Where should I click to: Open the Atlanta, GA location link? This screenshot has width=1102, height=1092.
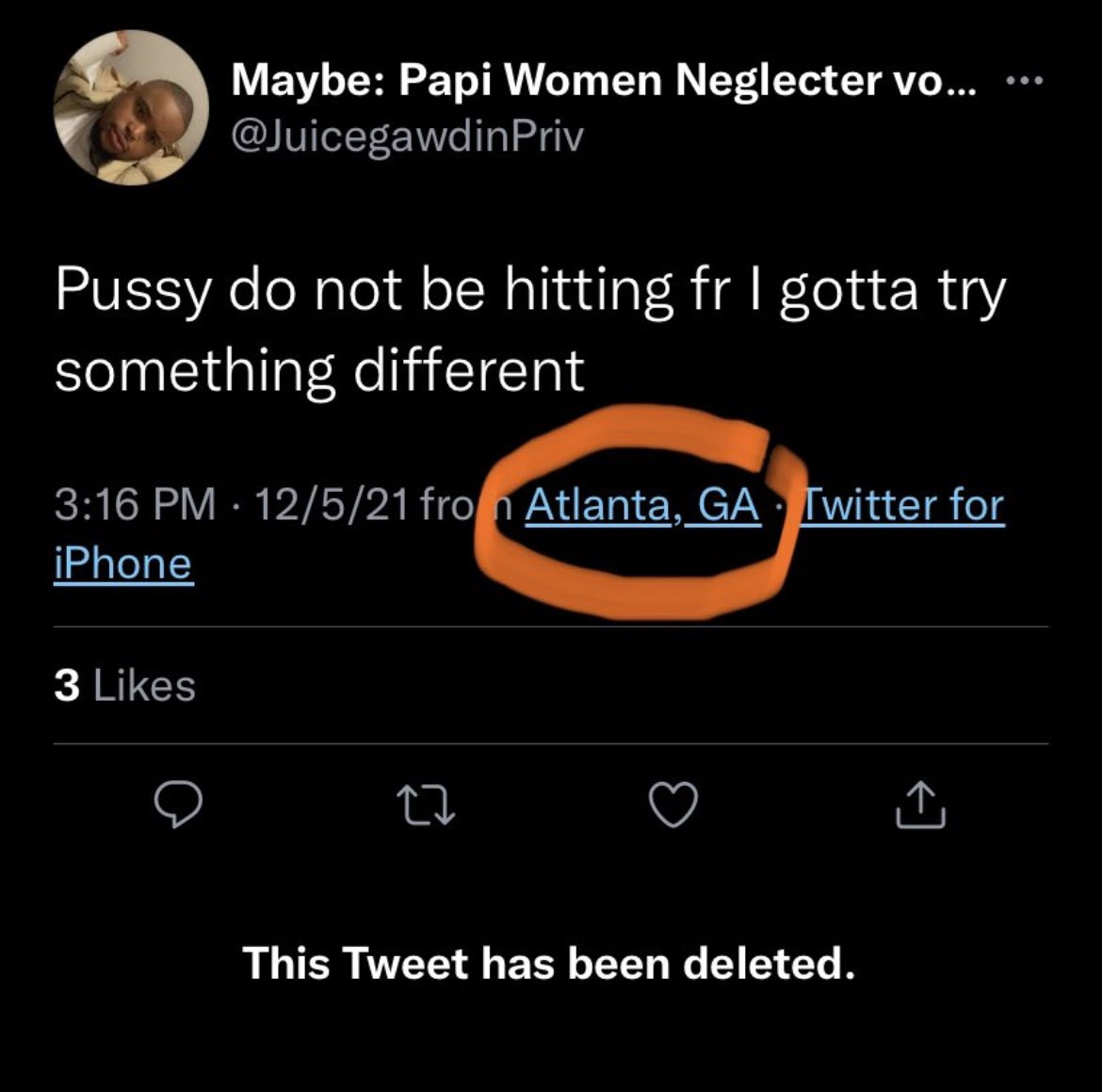[x=642, y=506]
